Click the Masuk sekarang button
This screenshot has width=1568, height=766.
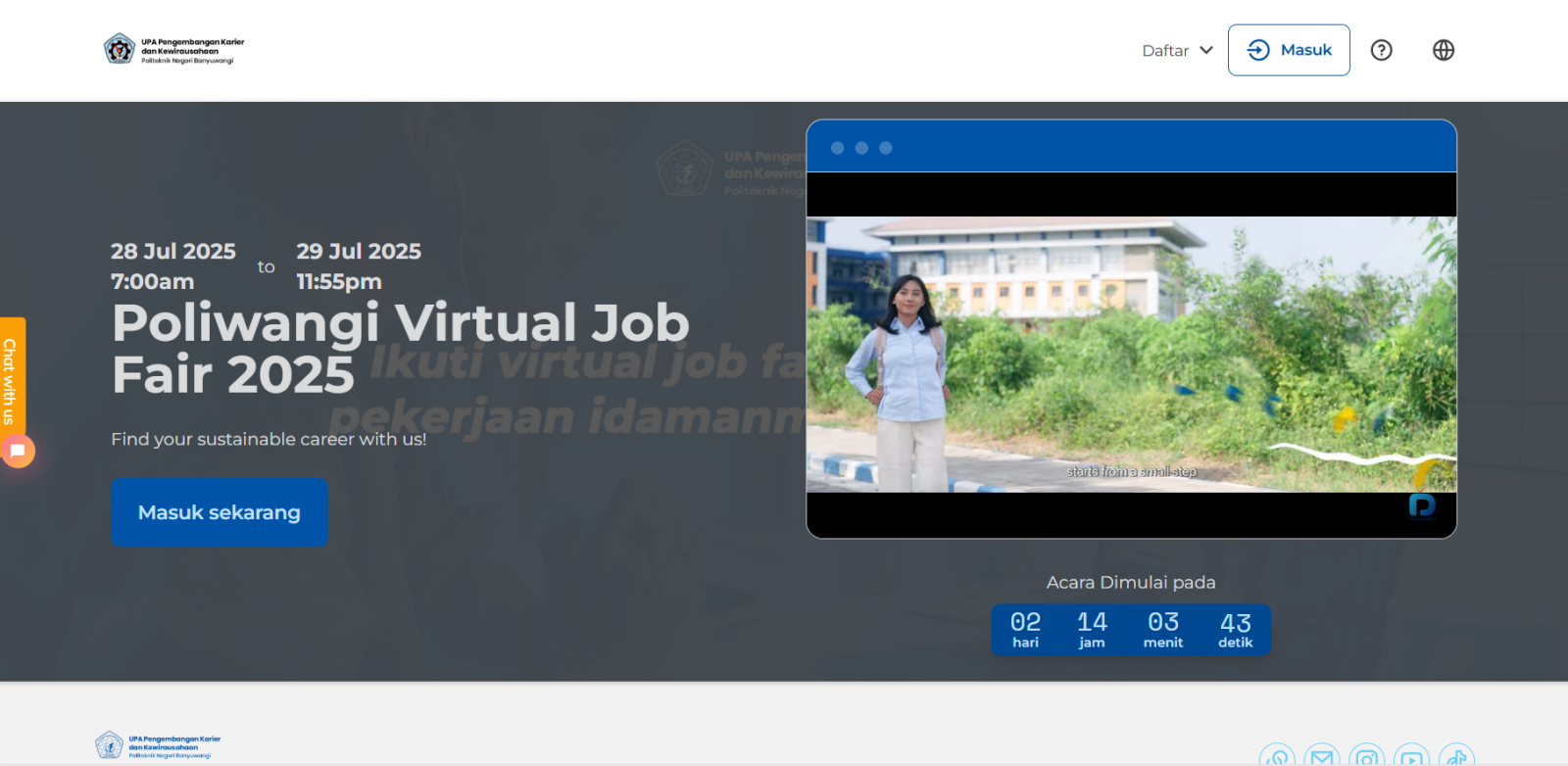(x=220, y=512)
